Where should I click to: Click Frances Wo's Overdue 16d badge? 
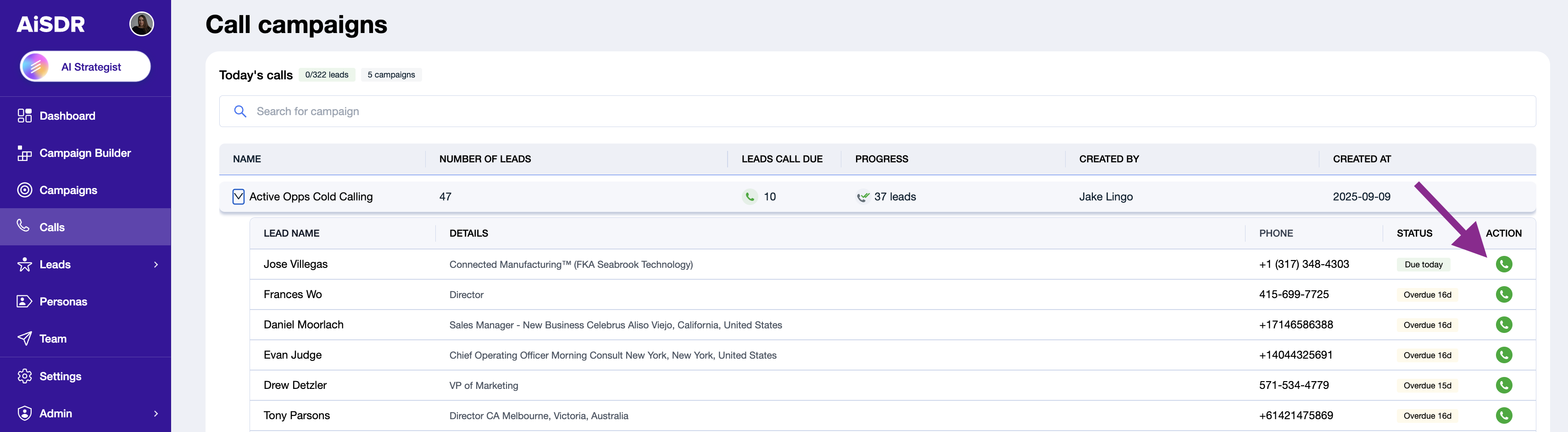(x=1427, y=294)
